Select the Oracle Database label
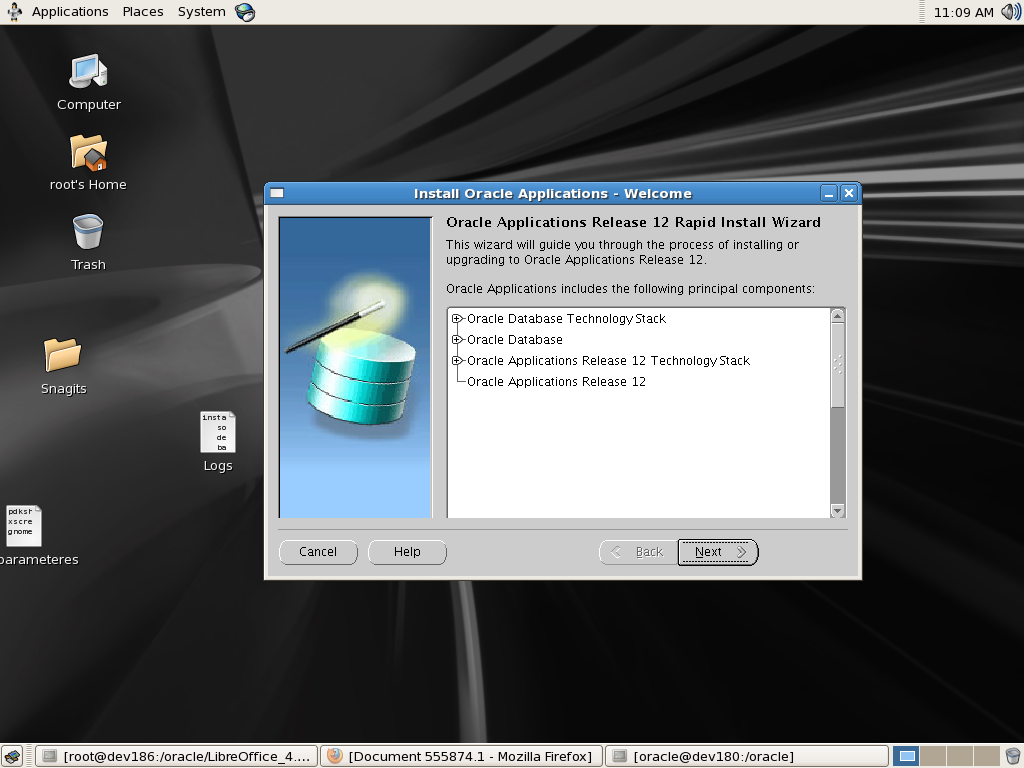The width and height of the screenshot is (1024, 768). [x=515, y=340]
